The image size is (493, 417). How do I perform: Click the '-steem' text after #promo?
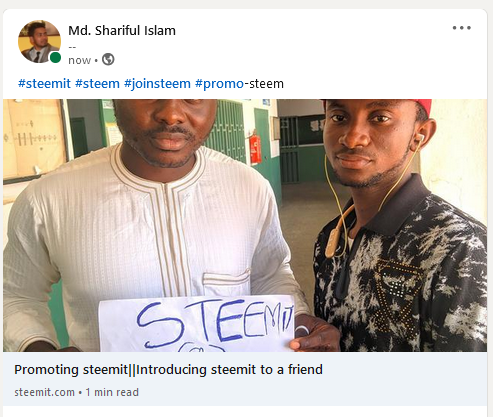point(264,83)
